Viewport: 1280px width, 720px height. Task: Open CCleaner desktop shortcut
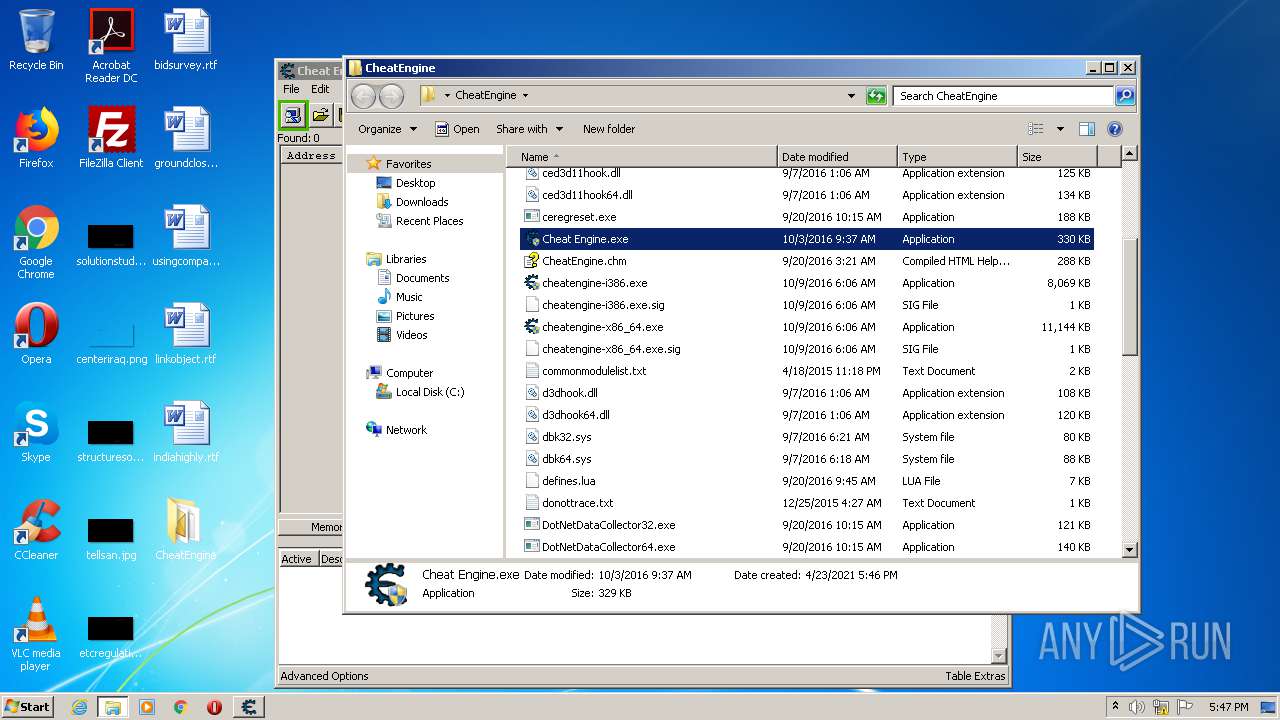coord(36,530)
